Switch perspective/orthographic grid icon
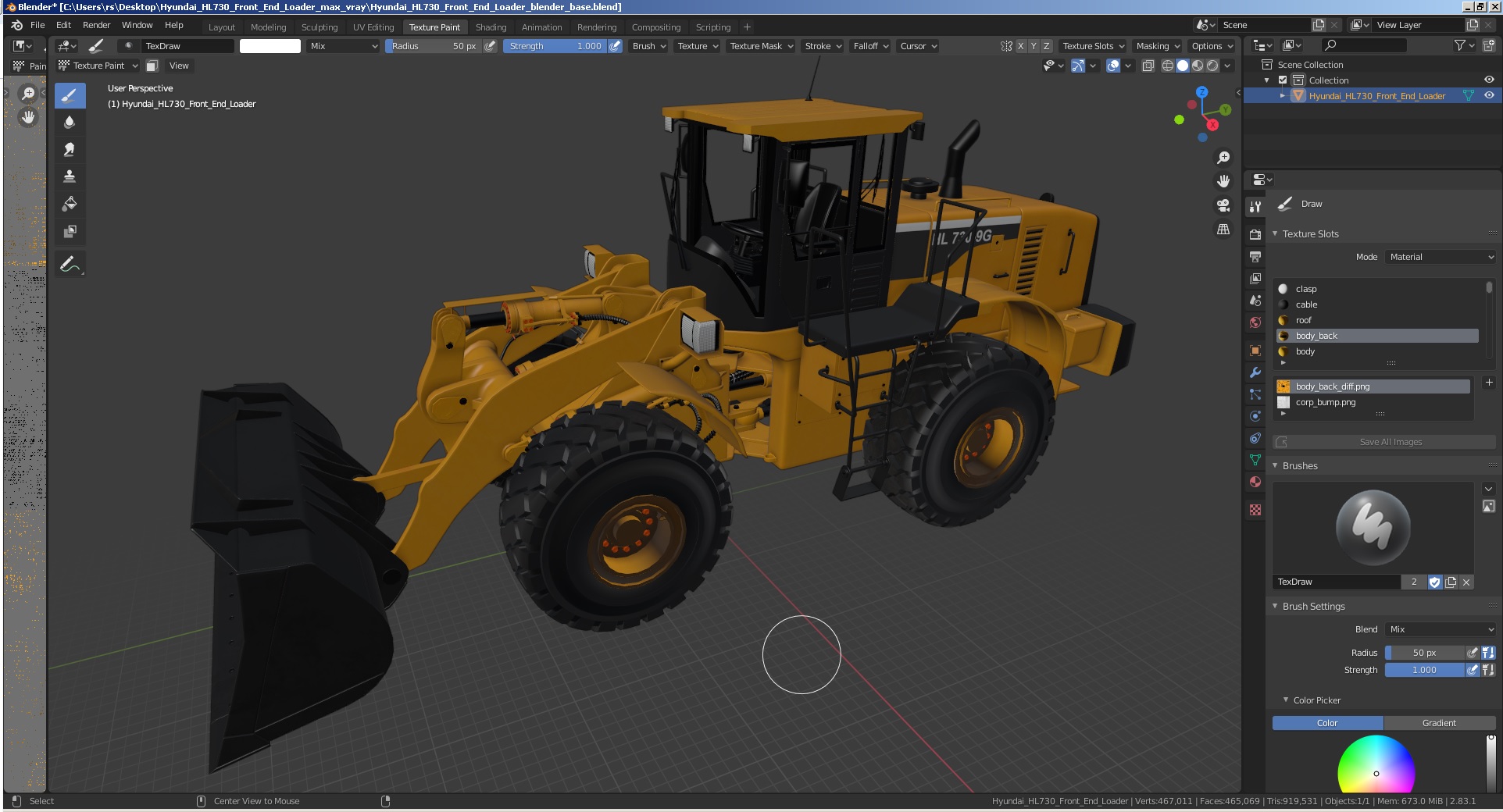Screen dimensions: 1503x812 click(1223, 230)
